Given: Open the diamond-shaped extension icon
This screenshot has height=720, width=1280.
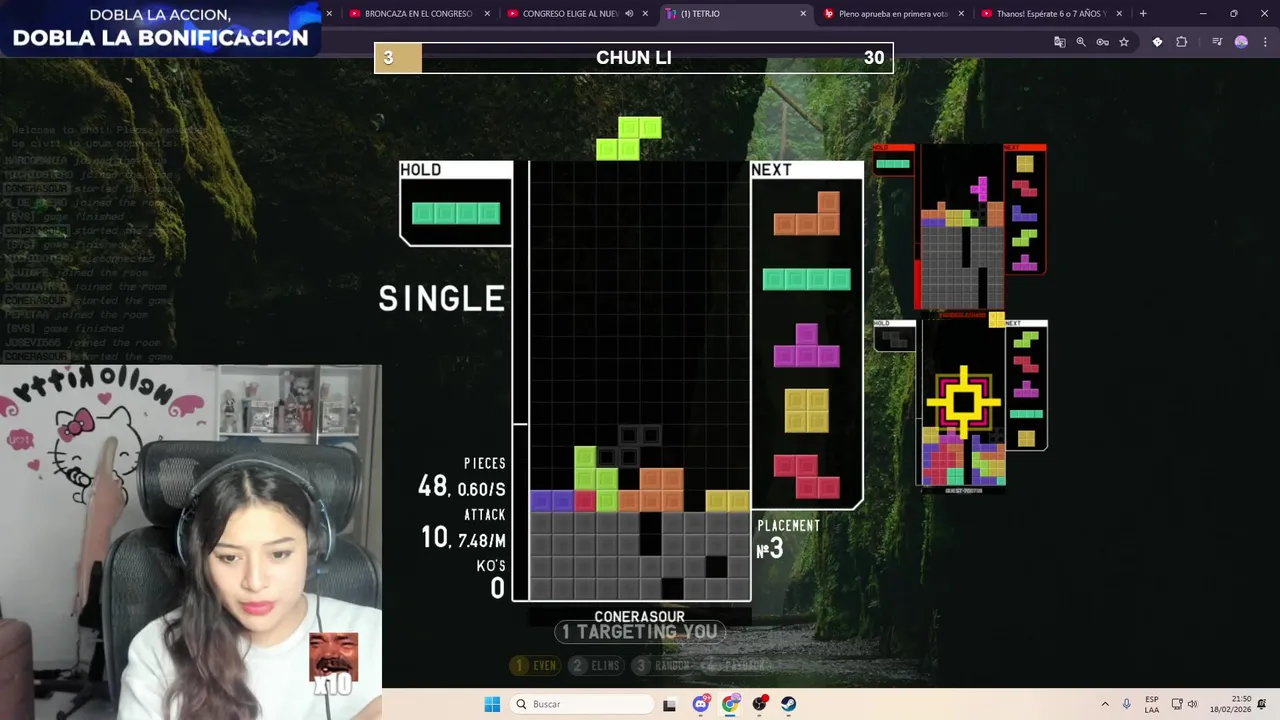Looking at the screenshot, I should click(x=1157, y=42).
